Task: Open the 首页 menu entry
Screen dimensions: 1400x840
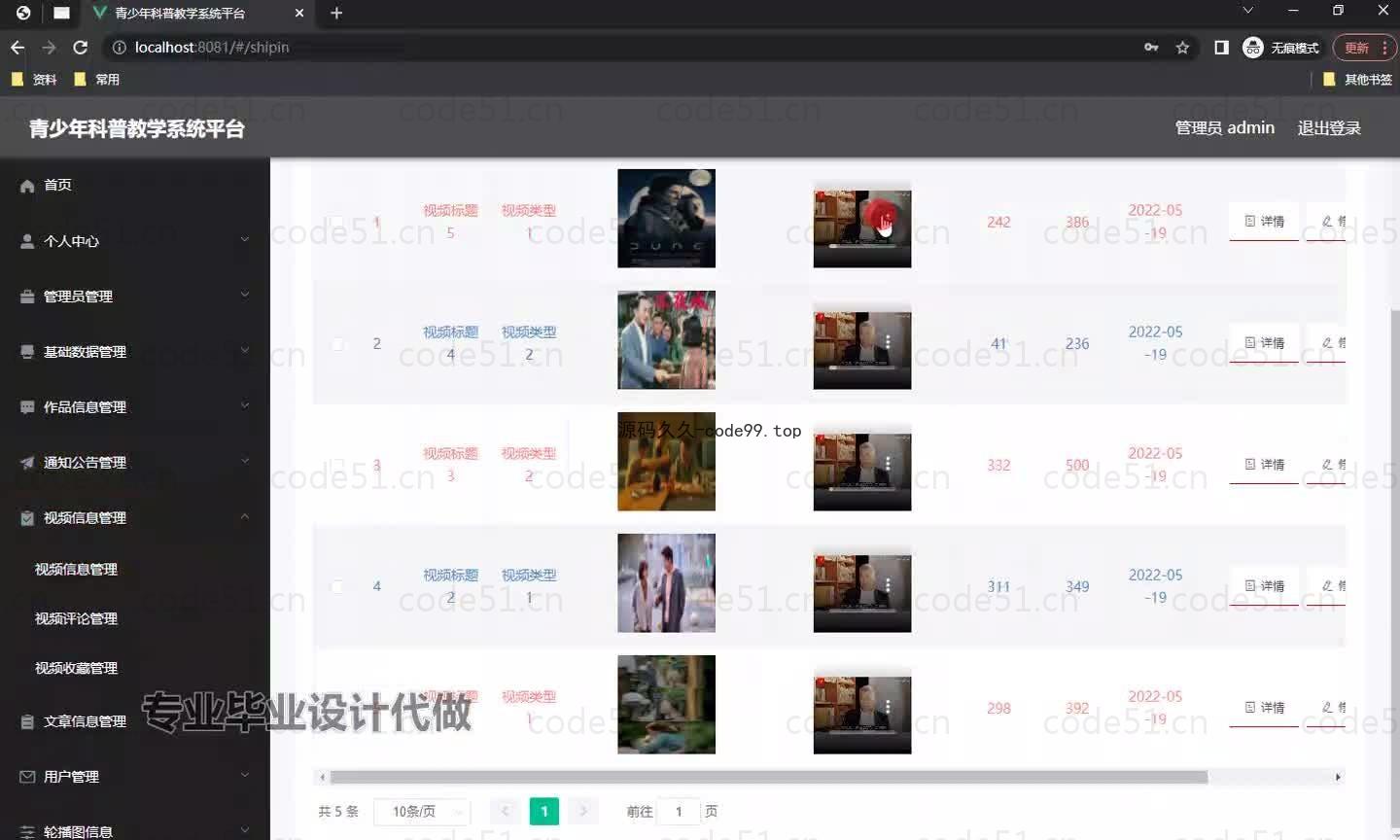Action: click(x=134, y=185)
